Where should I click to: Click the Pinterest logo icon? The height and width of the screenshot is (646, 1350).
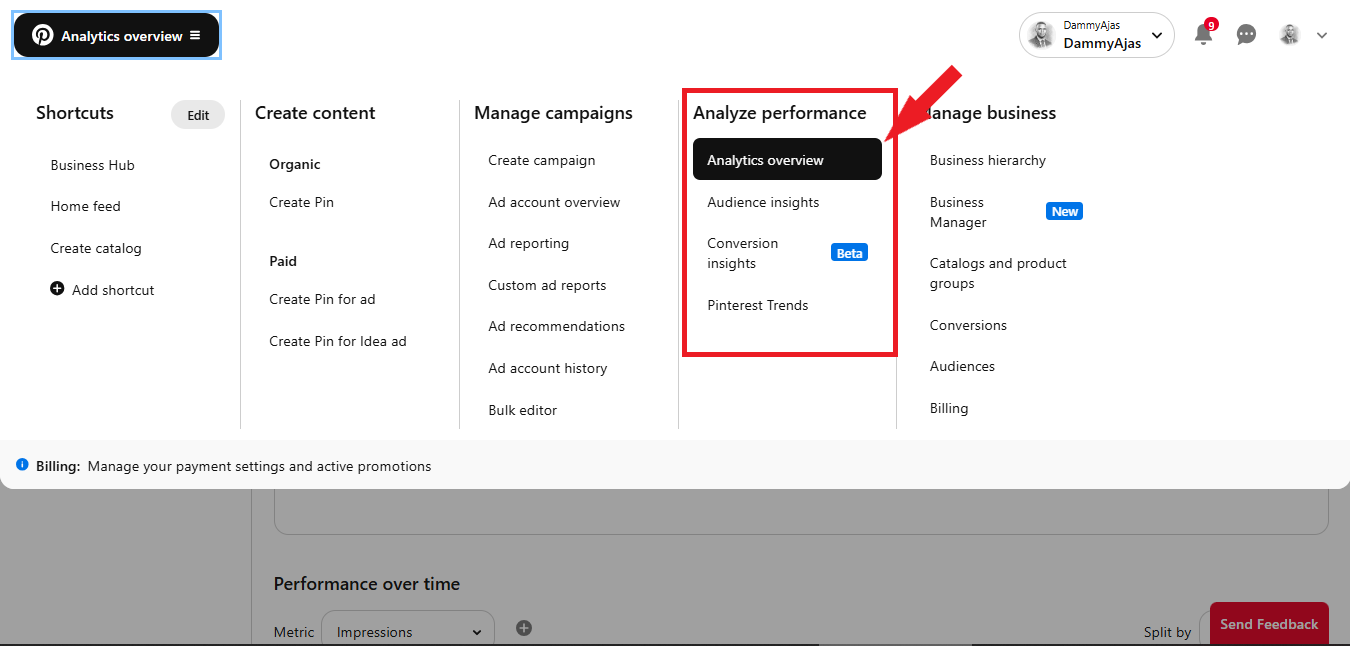tap(42, 35)
